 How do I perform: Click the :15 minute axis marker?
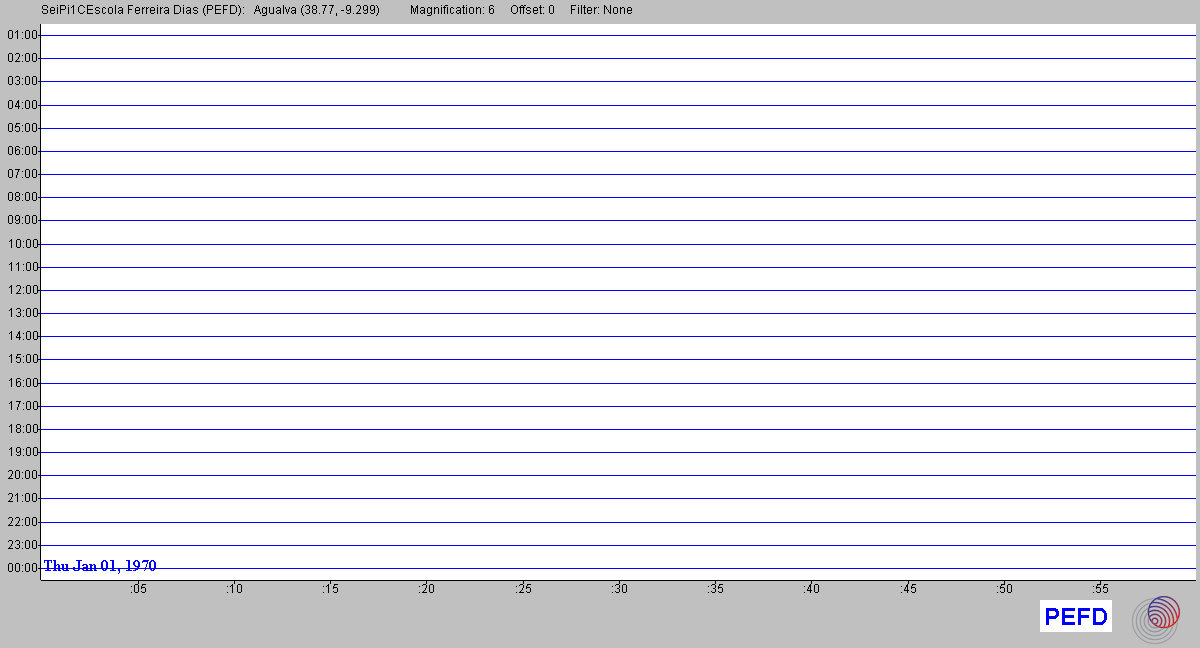tap(330, 589)
